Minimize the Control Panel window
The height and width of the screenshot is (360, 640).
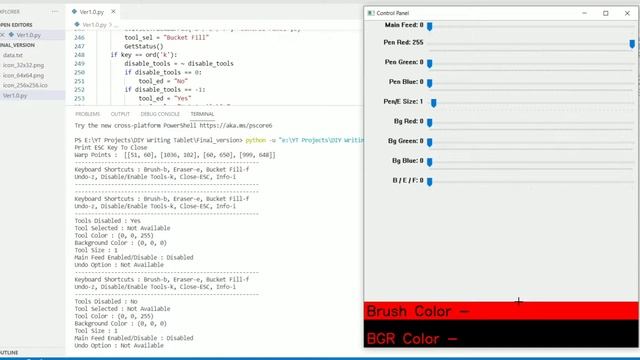(584, 13)
